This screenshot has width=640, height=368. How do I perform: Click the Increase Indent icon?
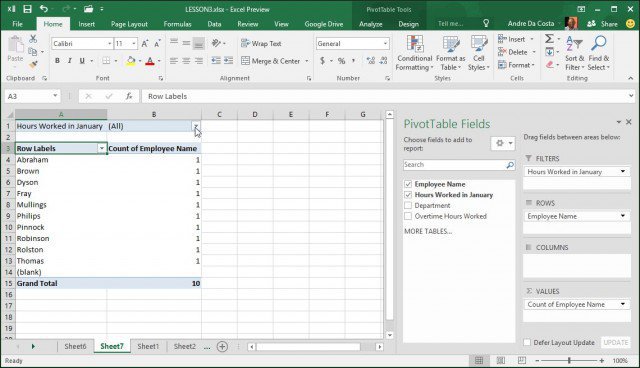coord(229,61)
